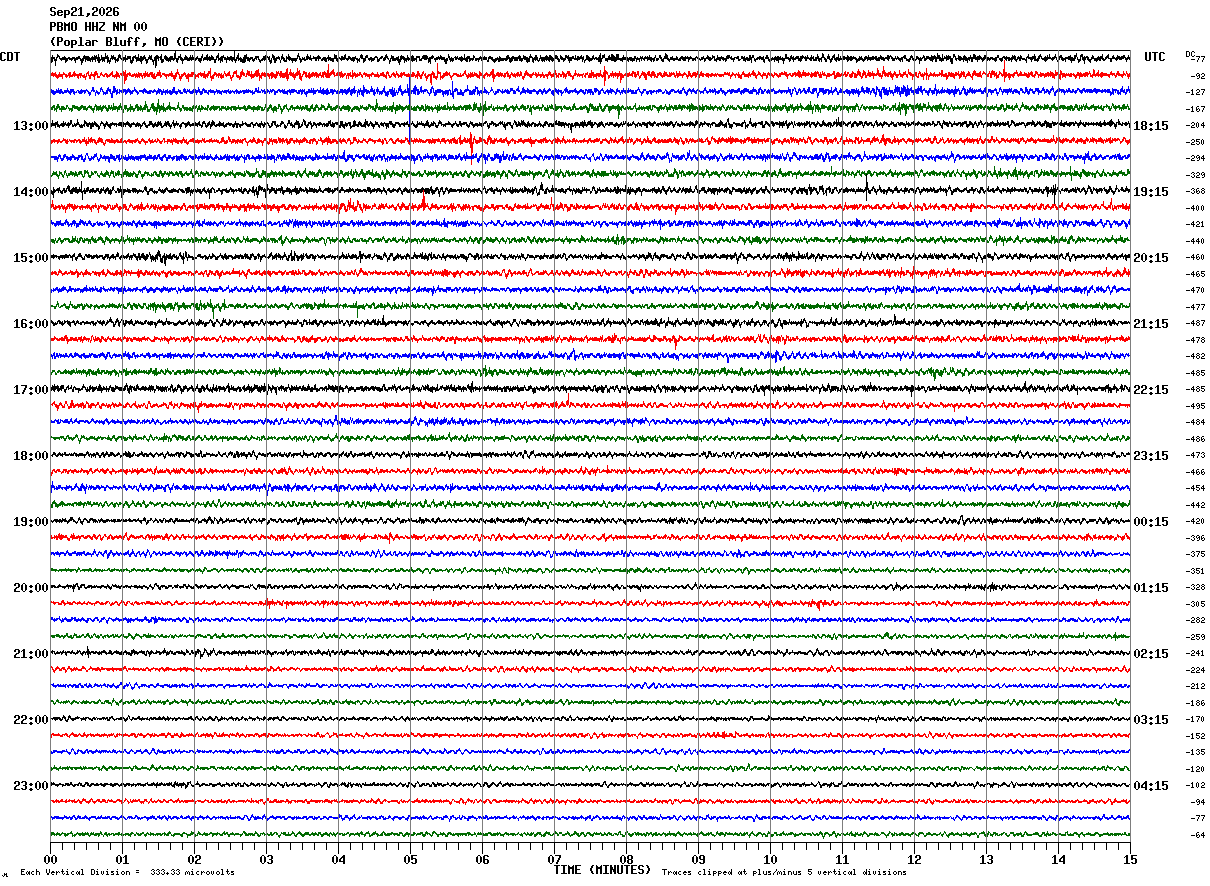Click the 00:15 UTC time label
The height and width of the screenshot is (886, 1210).
(1151, 521)
